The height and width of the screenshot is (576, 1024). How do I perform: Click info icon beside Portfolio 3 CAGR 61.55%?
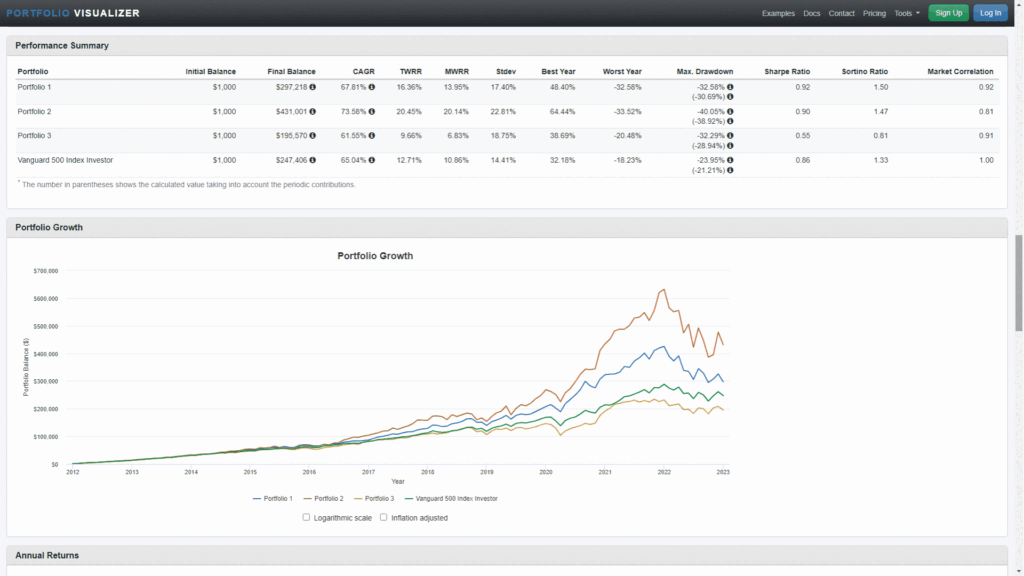372,136
